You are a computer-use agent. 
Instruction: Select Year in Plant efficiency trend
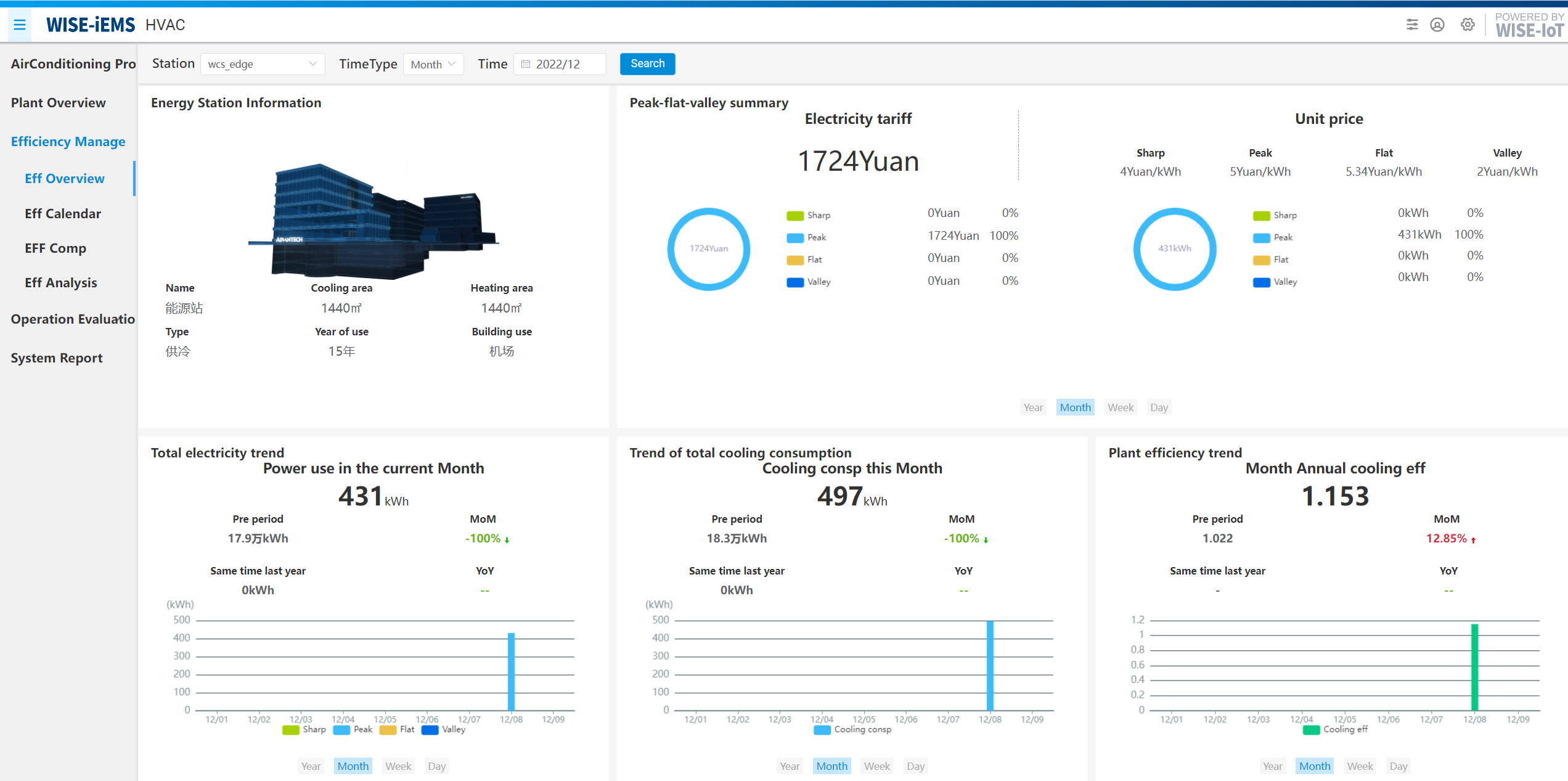tap(1272, 766)
